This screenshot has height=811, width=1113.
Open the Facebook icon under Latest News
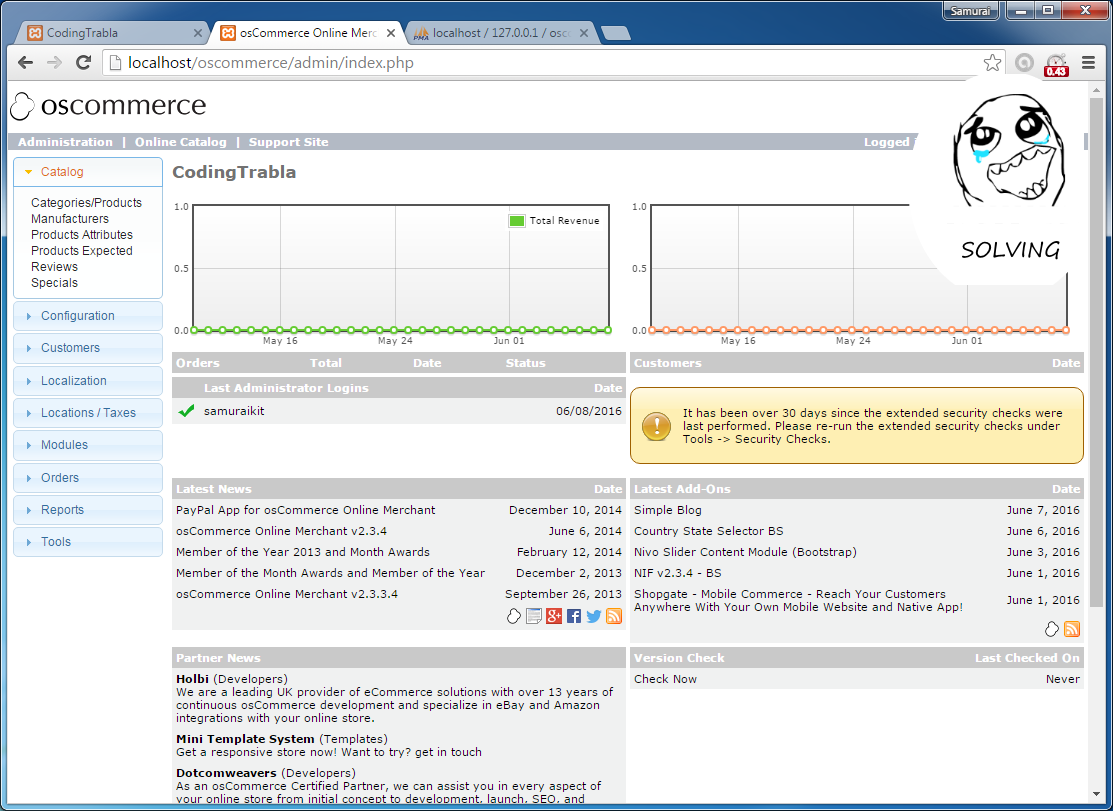[x=574, y=616]
